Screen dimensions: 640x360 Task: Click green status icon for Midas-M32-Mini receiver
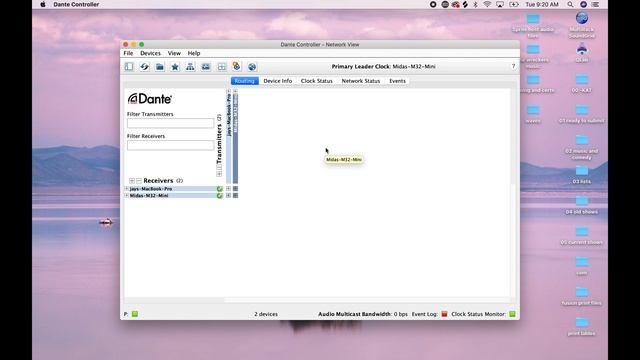220,196
